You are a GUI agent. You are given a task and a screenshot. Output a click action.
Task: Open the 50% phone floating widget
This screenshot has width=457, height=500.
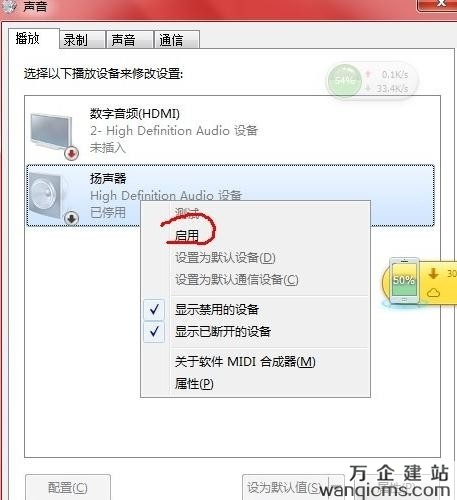pyautogui.click(x=404, y=280)
